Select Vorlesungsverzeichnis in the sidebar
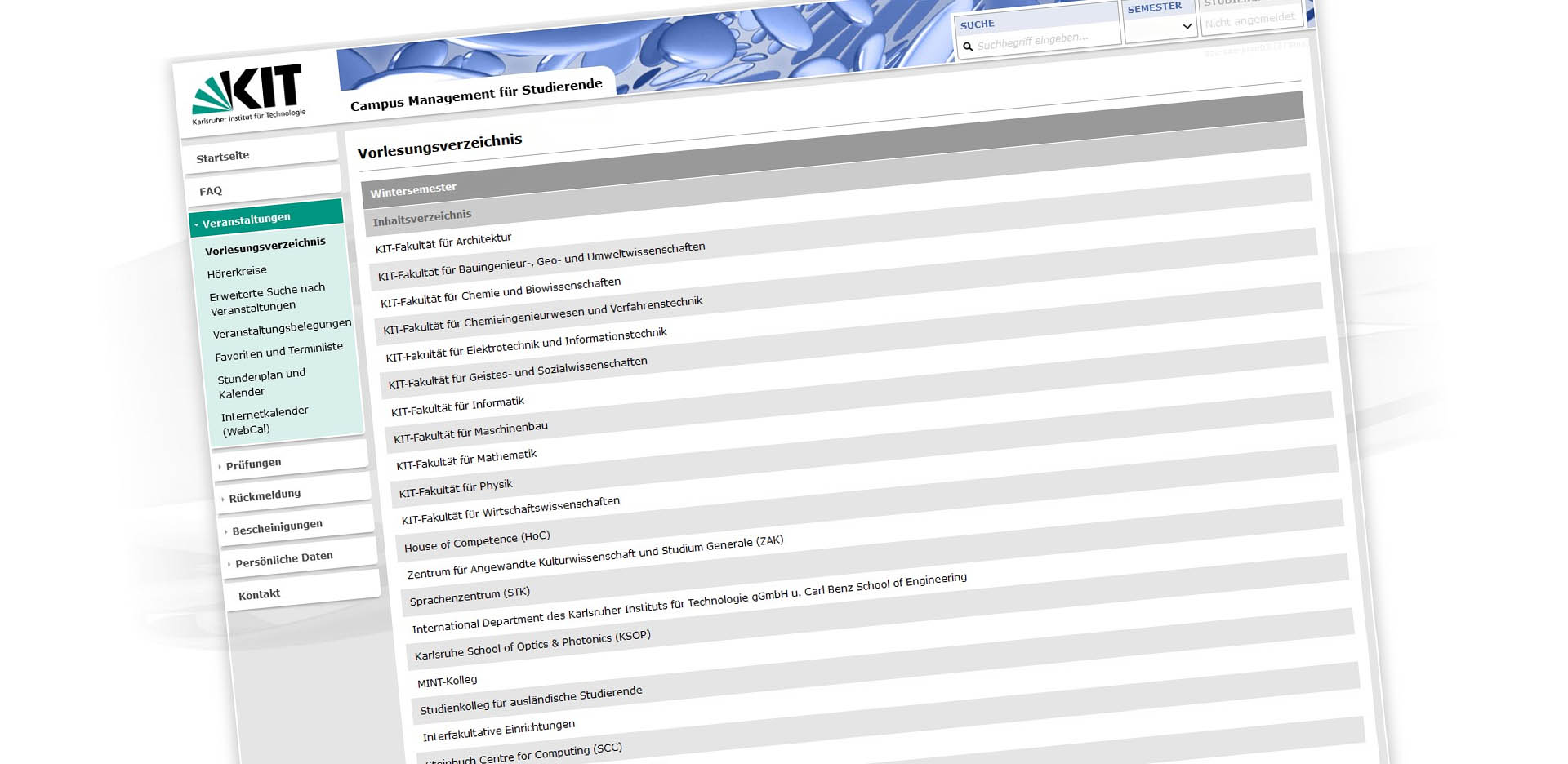Screen dimensions: 1568x764 [265, 246]
